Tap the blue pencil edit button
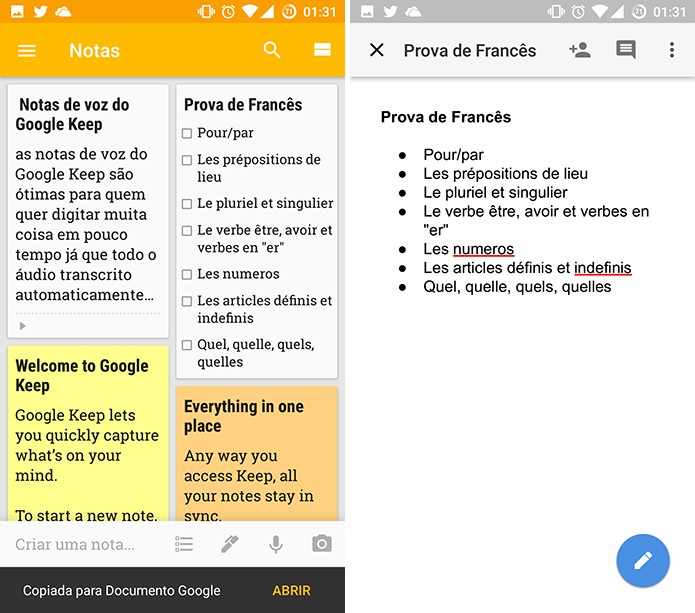 point(643,561)
